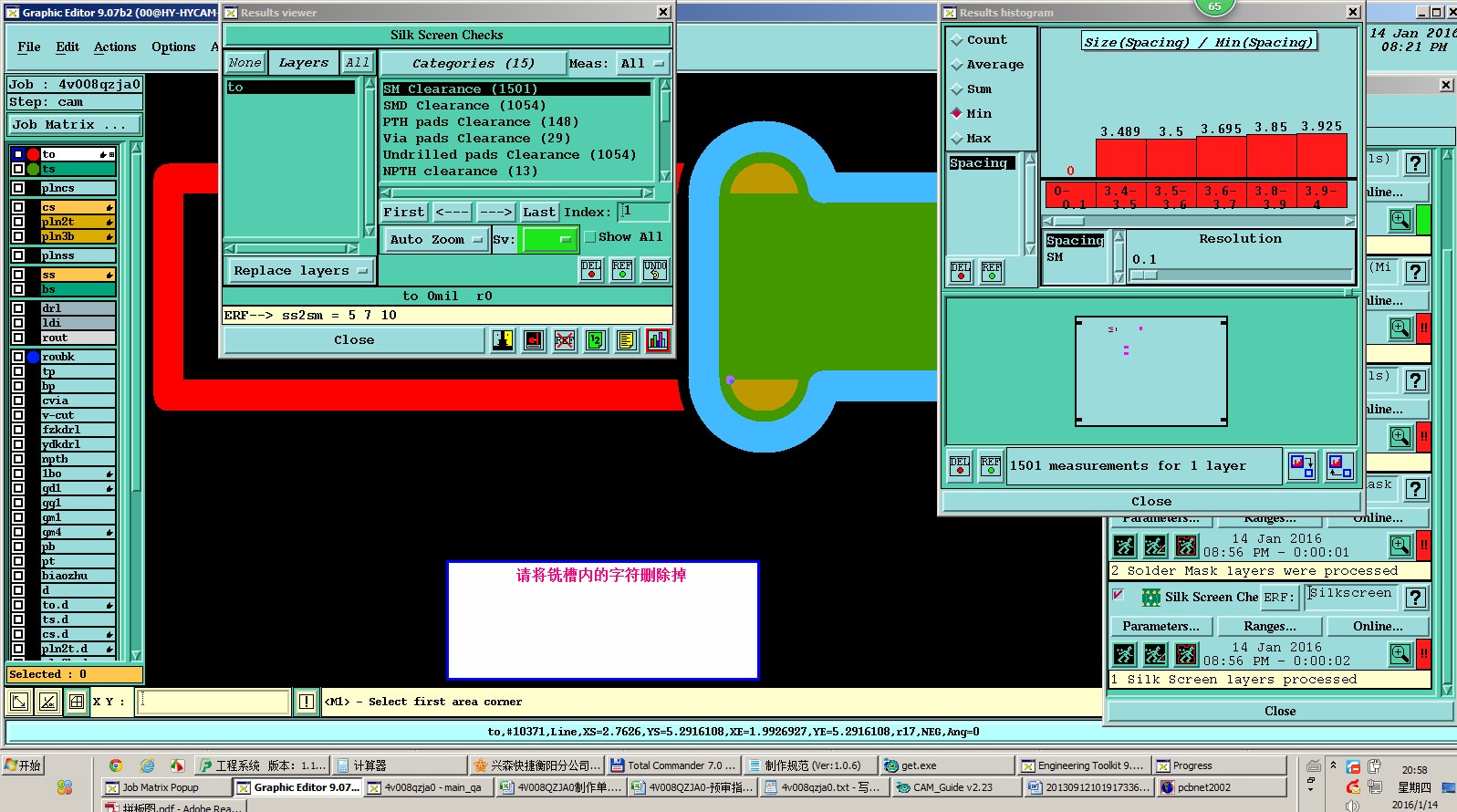
Task: Open the Auto Zoom dropdown
Action: point(434,240)
